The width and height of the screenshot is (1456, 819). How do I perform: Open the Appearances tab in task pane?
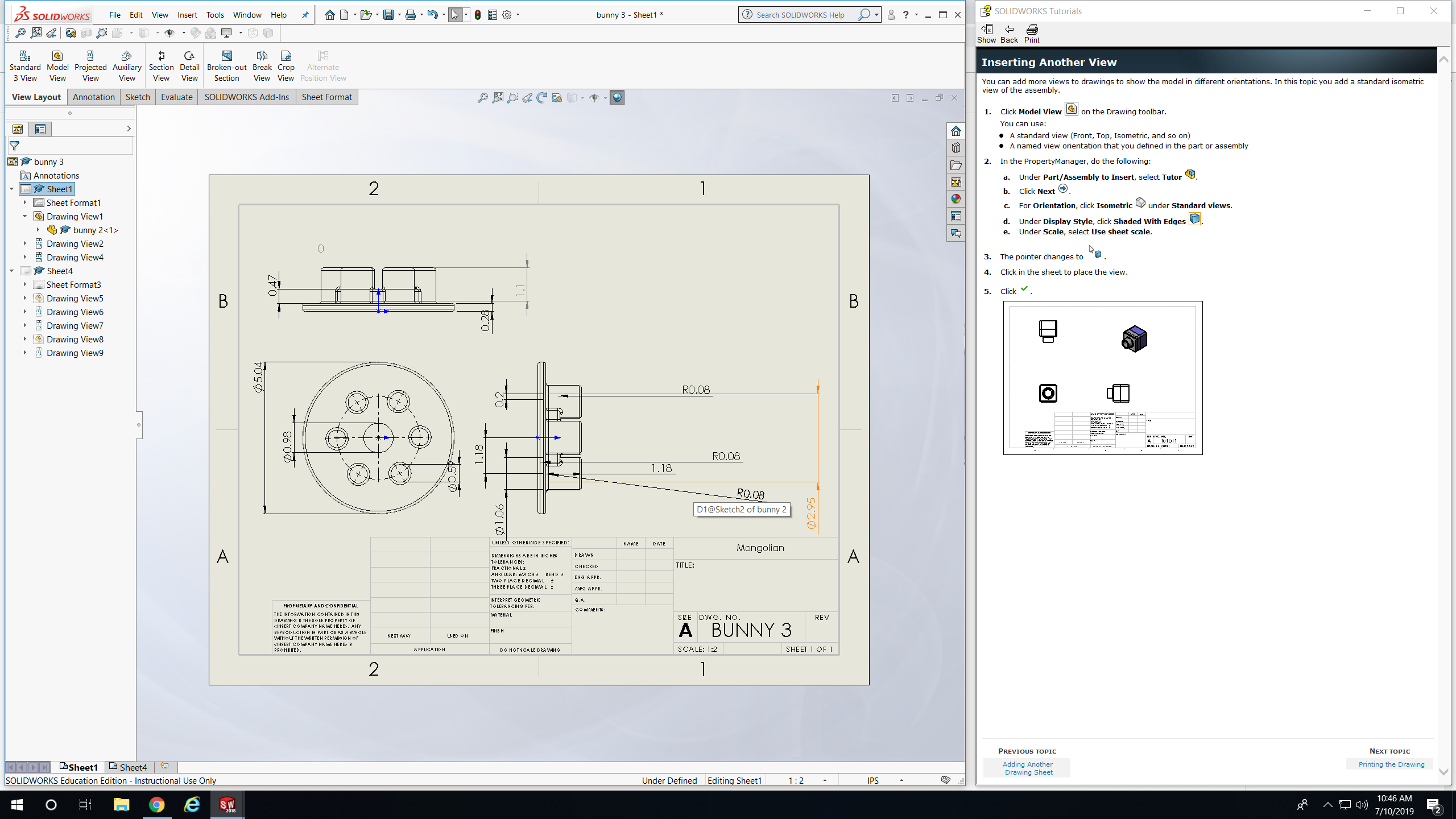point(956,199)
